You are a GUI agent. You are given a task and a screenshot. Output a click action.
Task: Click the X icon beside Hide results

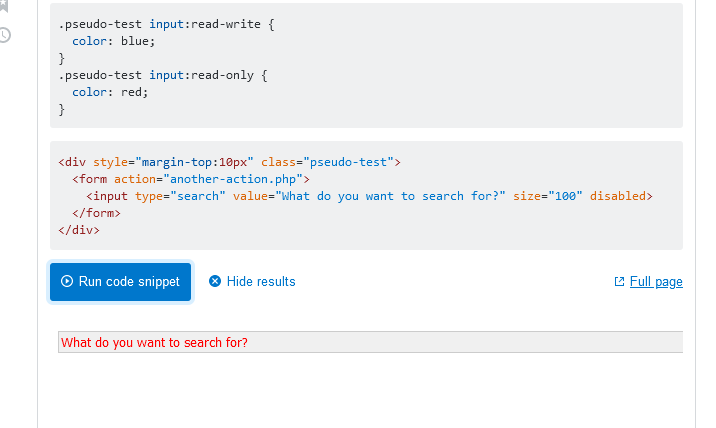tap(215, 282)
